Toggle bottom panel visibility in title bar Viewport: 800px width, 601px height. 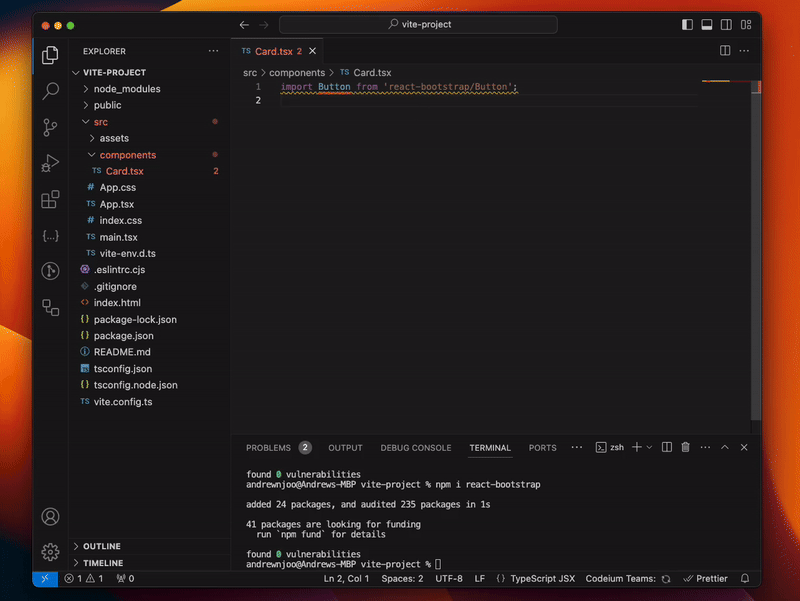[x=706, y=25]
